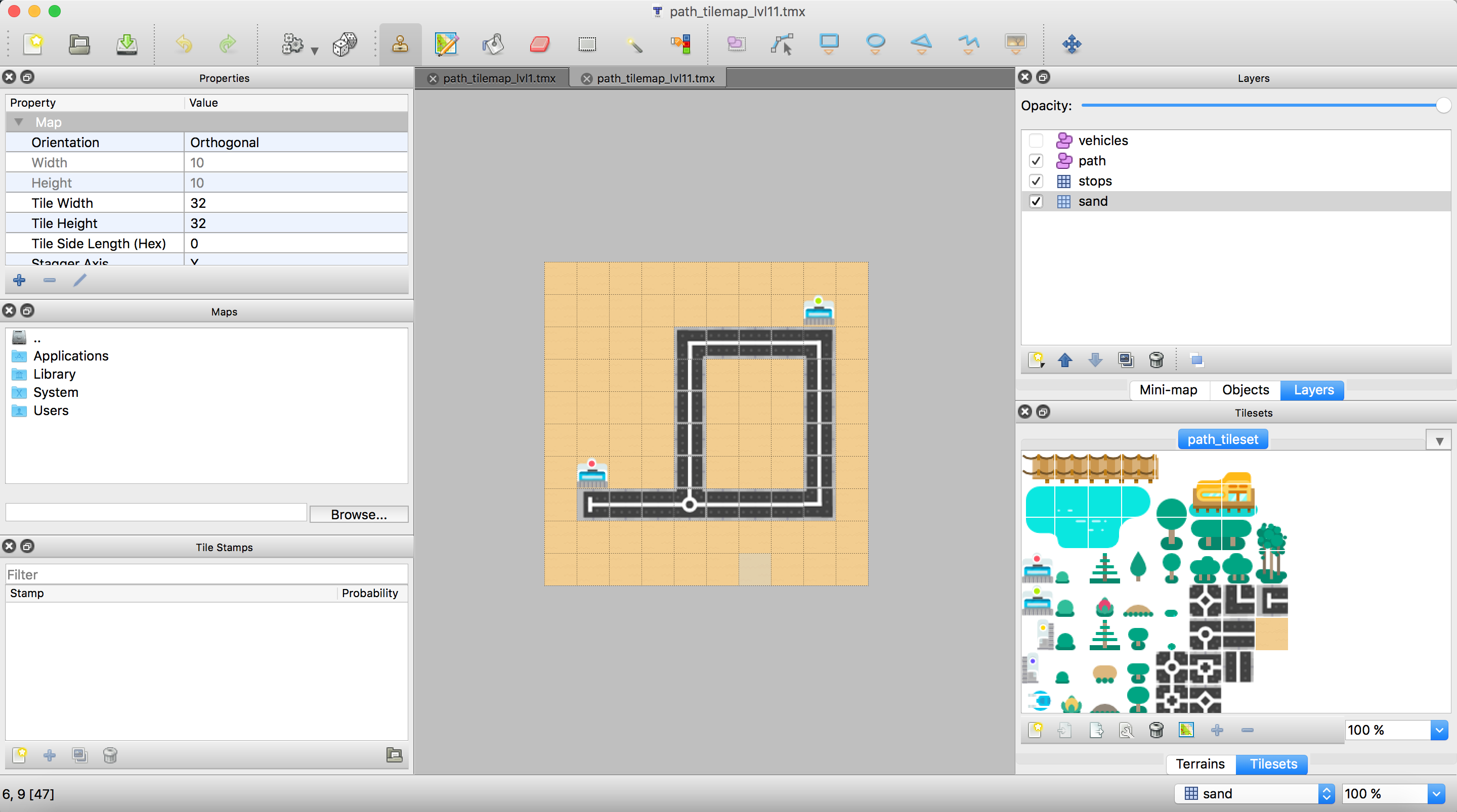Select the Select Objects tool
Screen dimensions: 1457x812
click(x=736, y=43)
